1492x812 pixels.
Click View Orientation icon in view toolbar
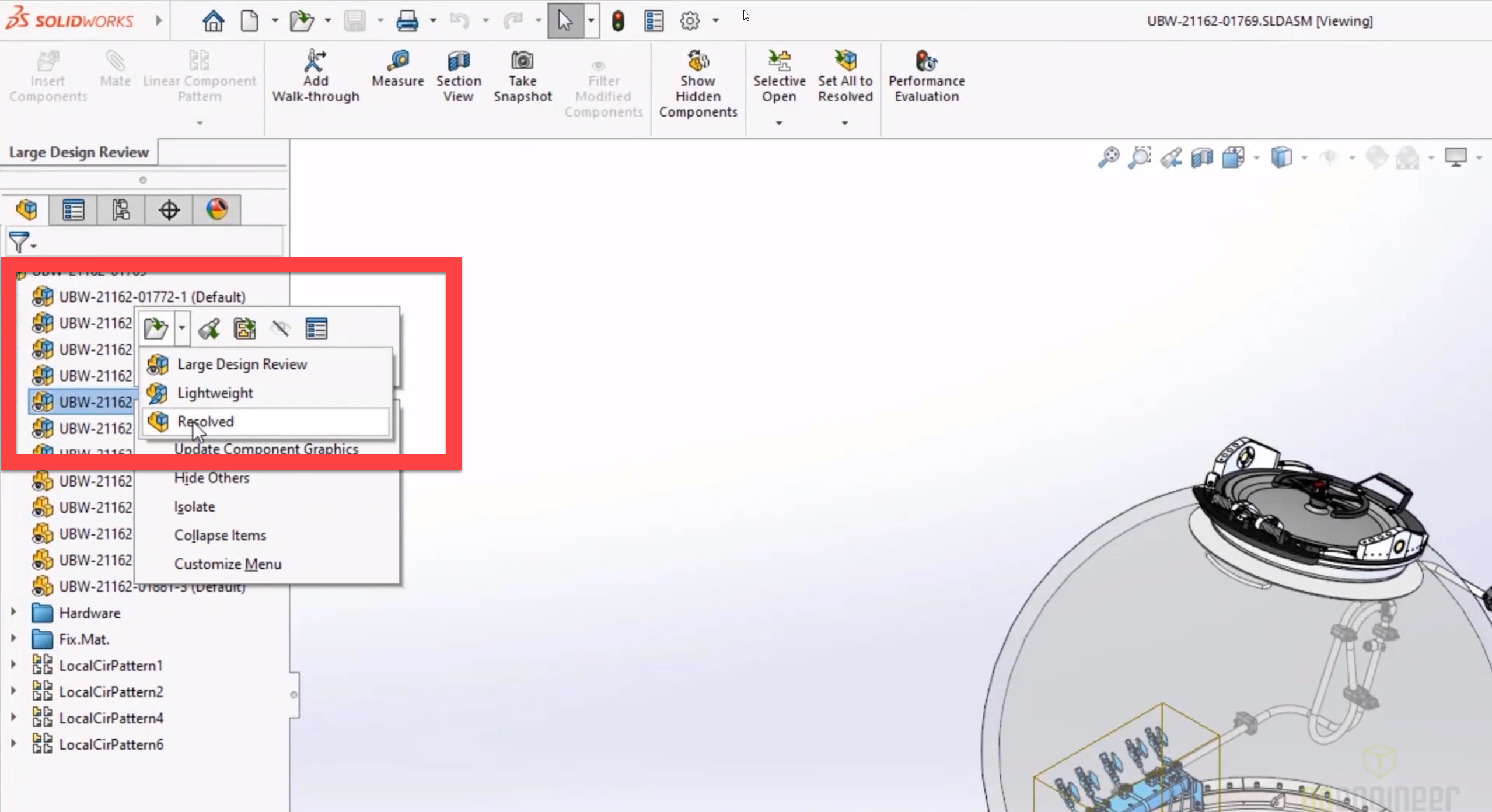pos(1233,157)
